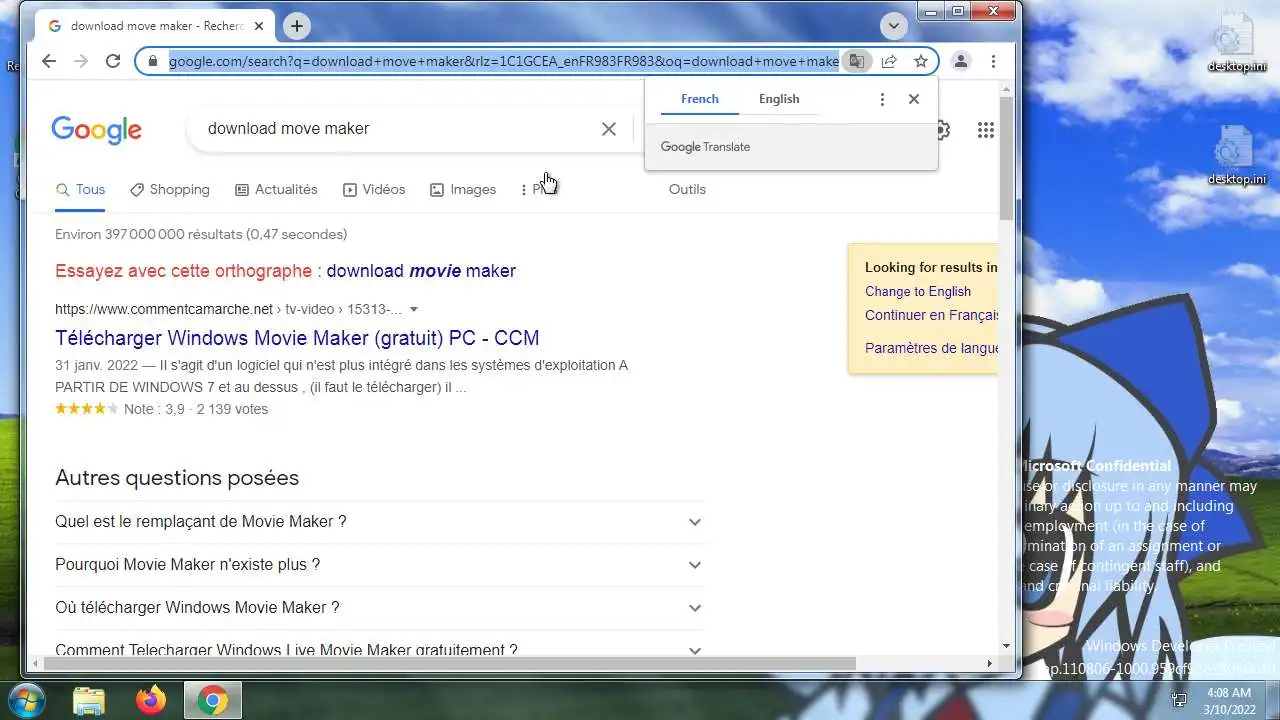
Task: Switch to the Vidéos results tab
Action: [374, 189]
